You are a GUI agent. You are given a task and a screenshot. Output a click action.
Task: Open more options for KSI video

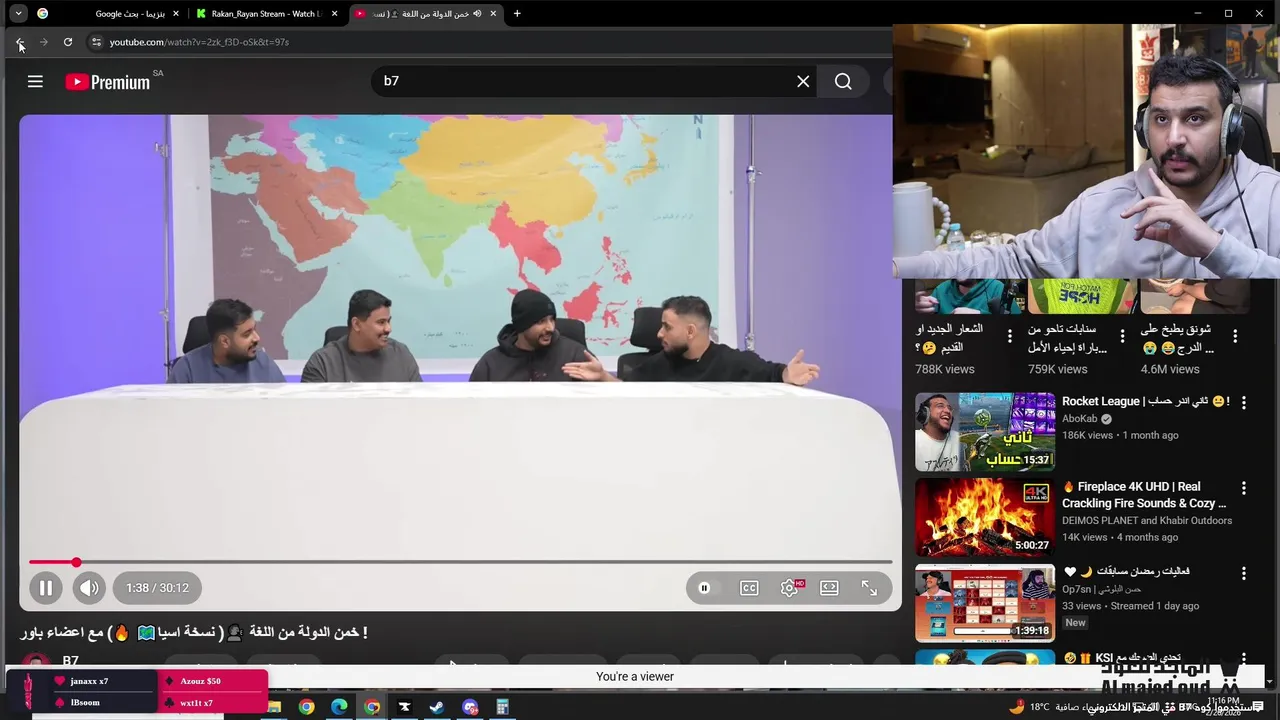[1244, 659]
